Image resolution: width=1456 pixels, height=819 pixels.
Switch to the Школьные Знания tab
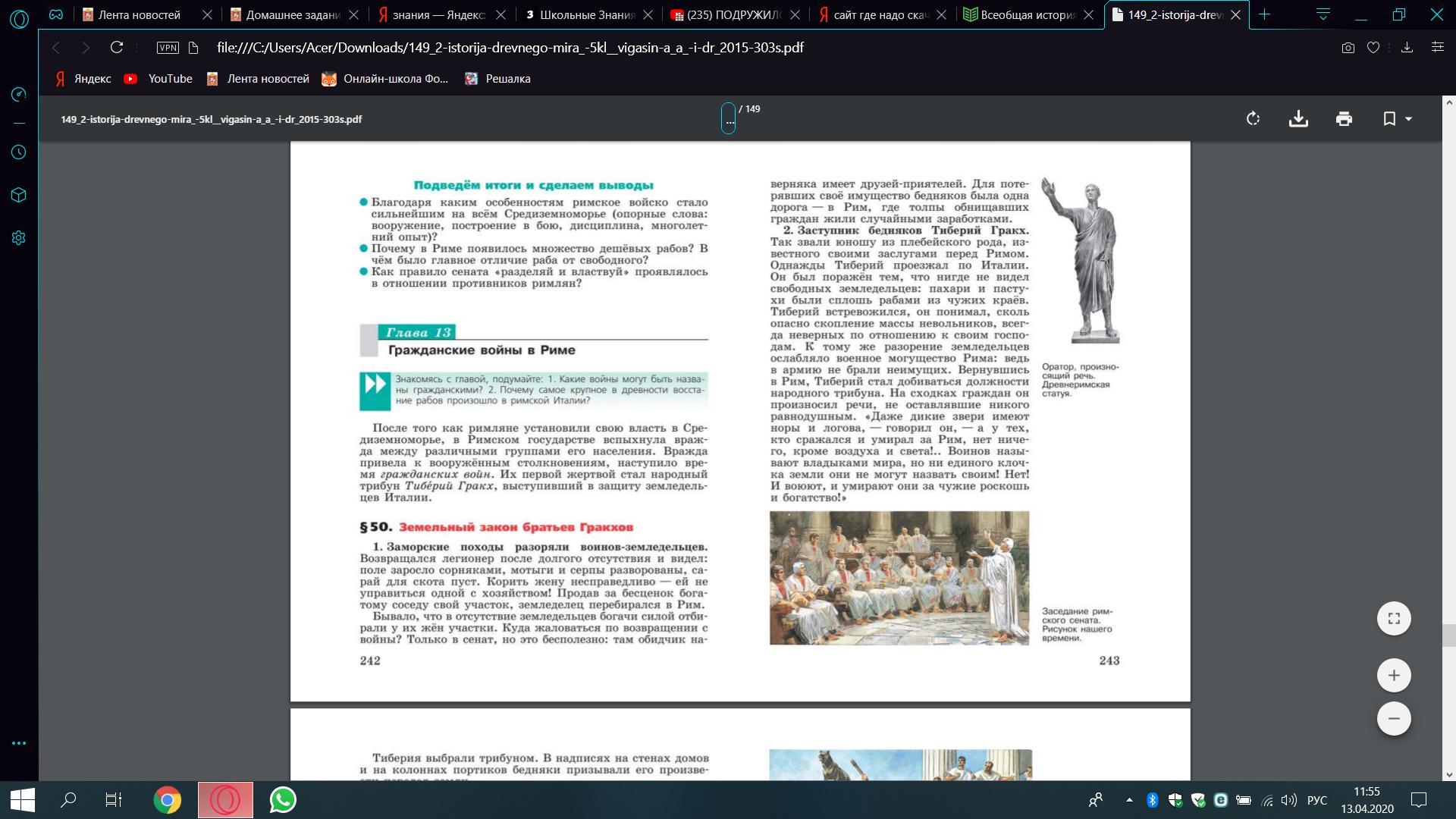[584, 14]
